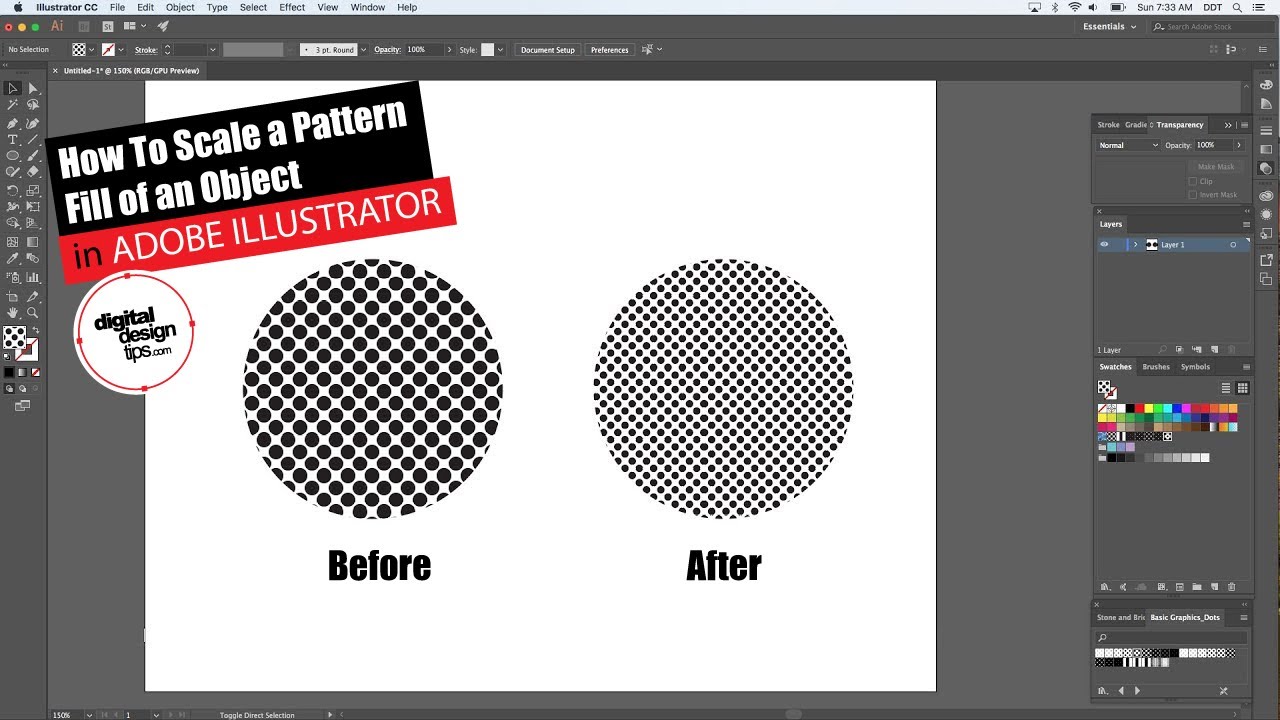This screenshot has height=720, width=1280.
Task: Switch to the Brushes tab
Action: point(1156,367)
